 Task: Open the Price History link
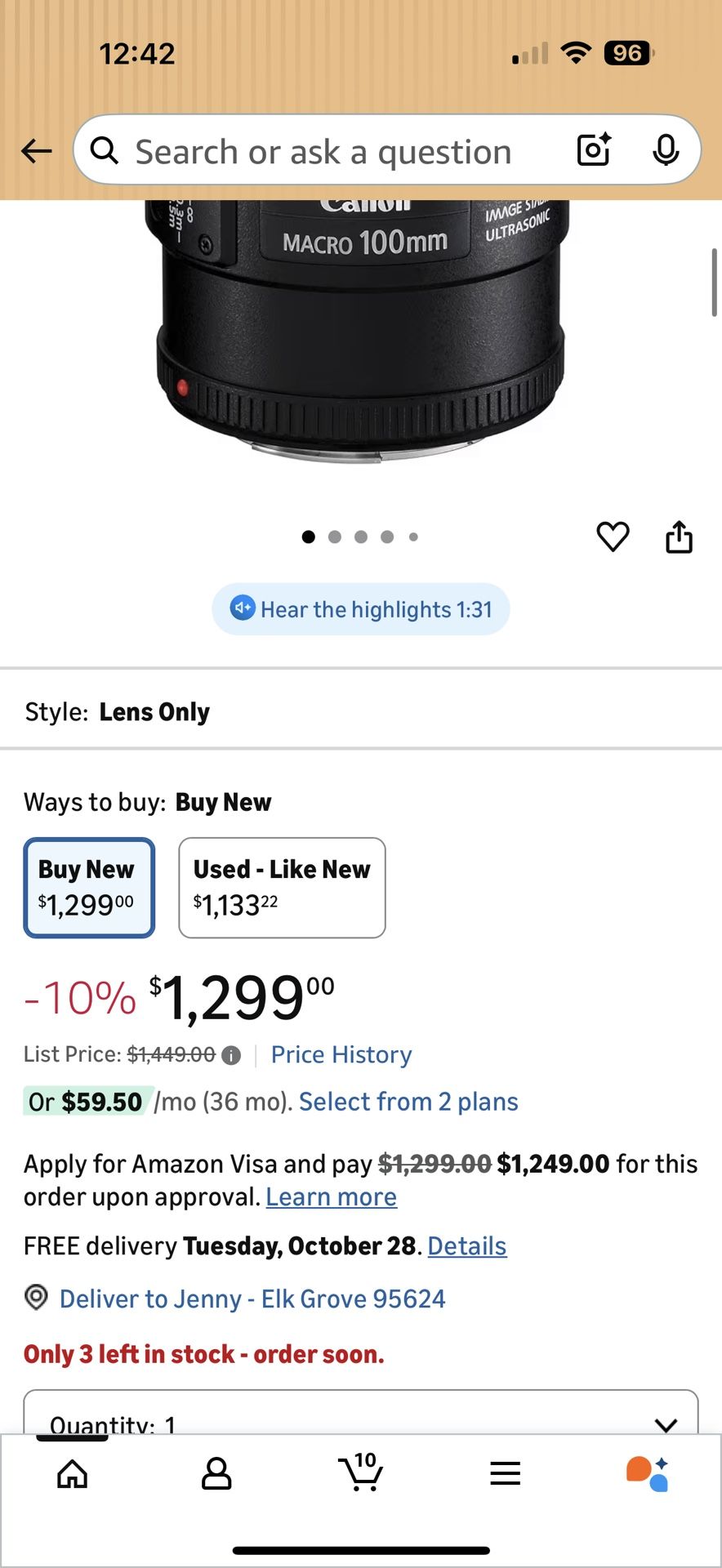341,1054
